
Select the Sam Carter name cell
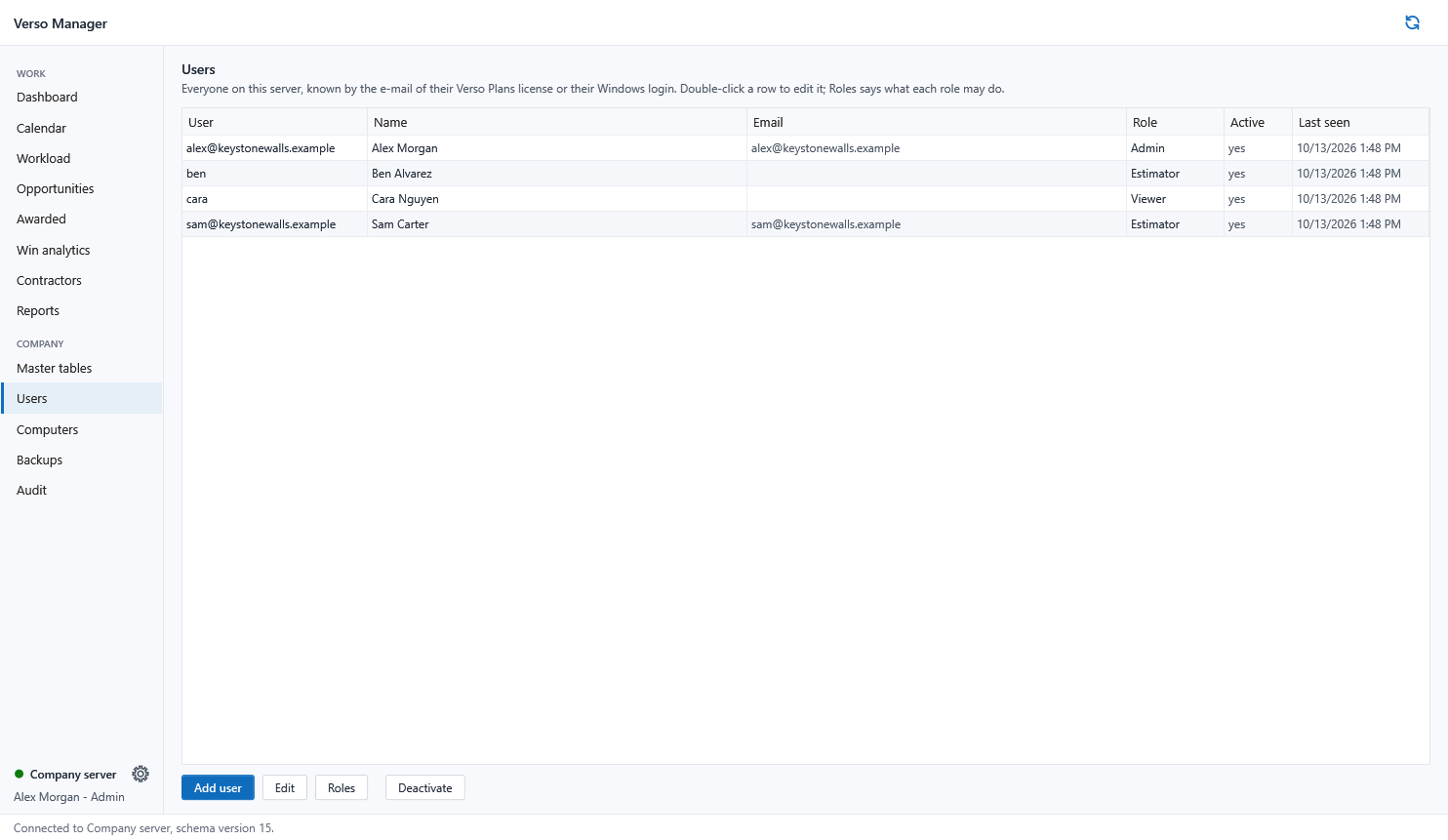coord(557,224)
